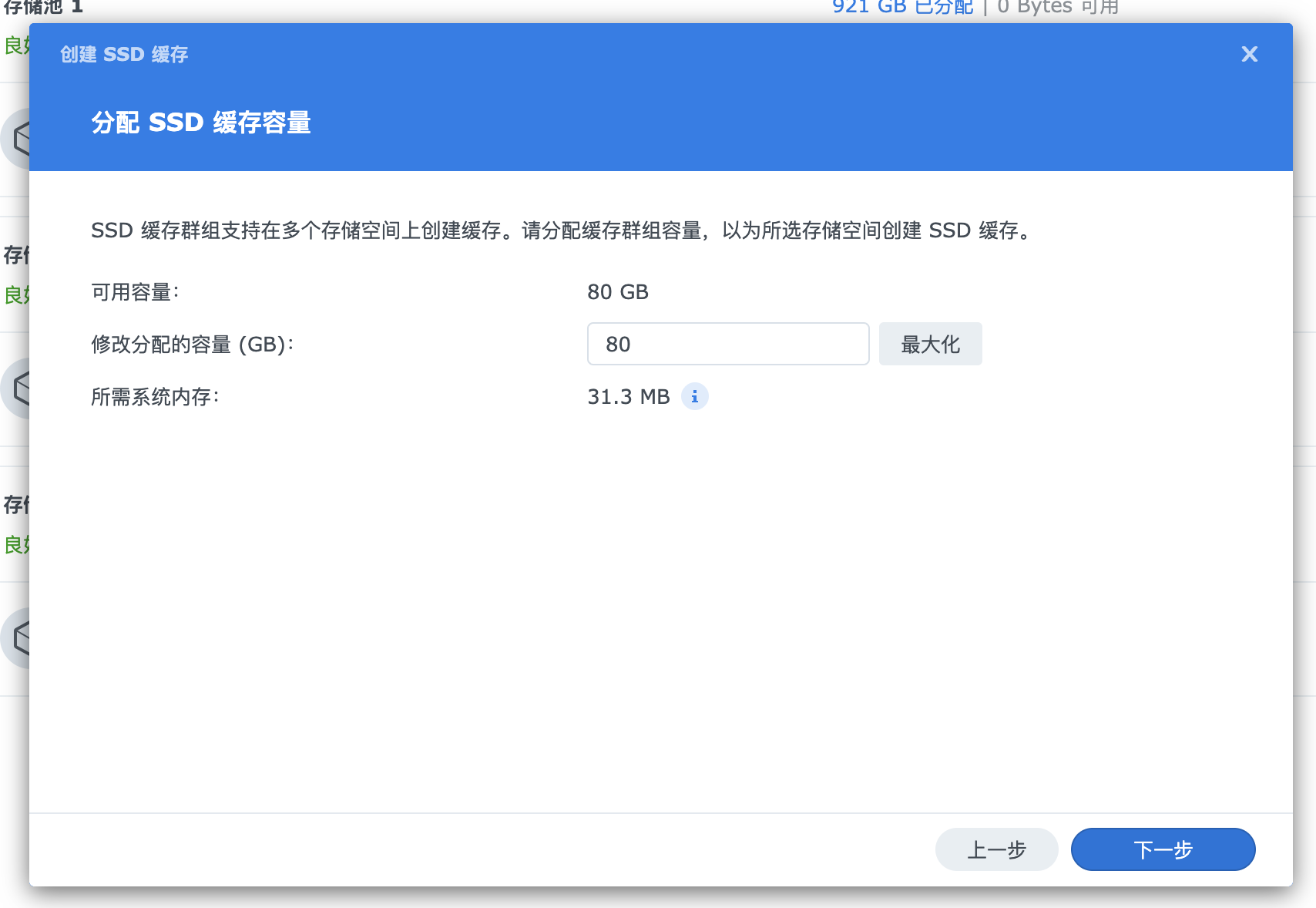The width and height of the screenshot is (1316, 908).
Task: Close the 创建 SSD 缓存 dialog
Action: tap(1249, 54)
